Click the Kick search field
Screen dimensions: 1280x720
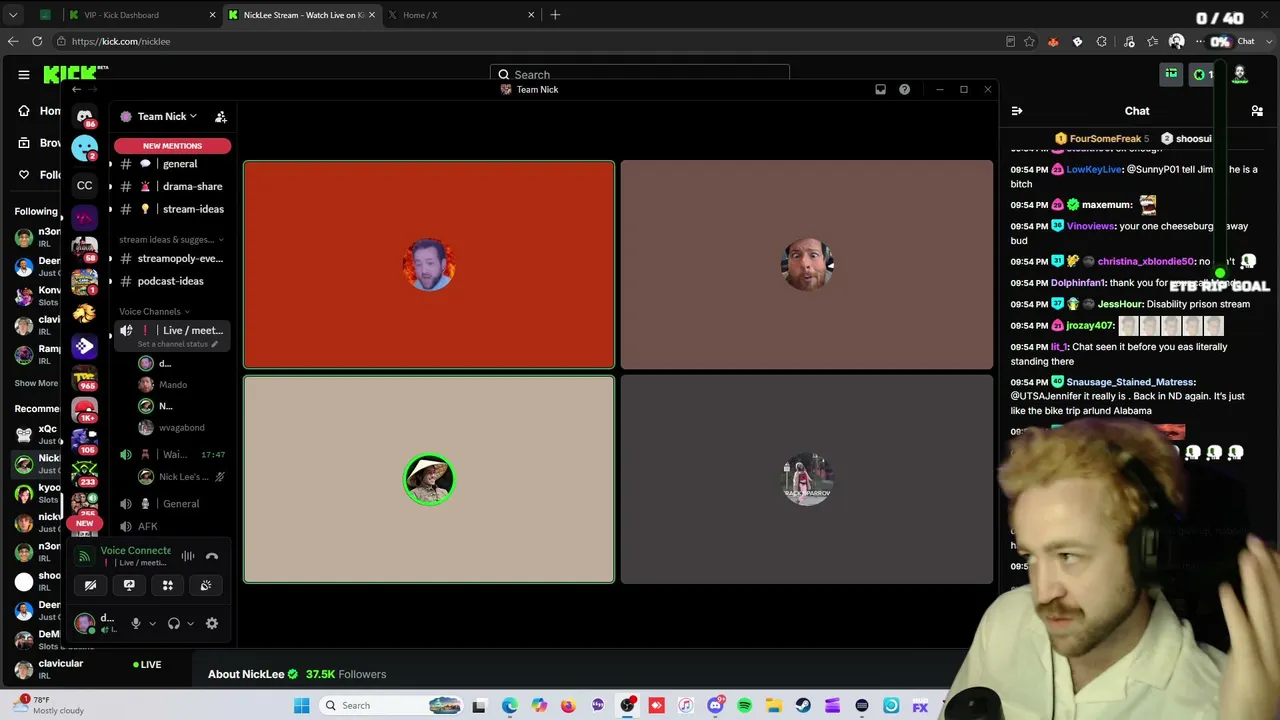pos(640,74)
